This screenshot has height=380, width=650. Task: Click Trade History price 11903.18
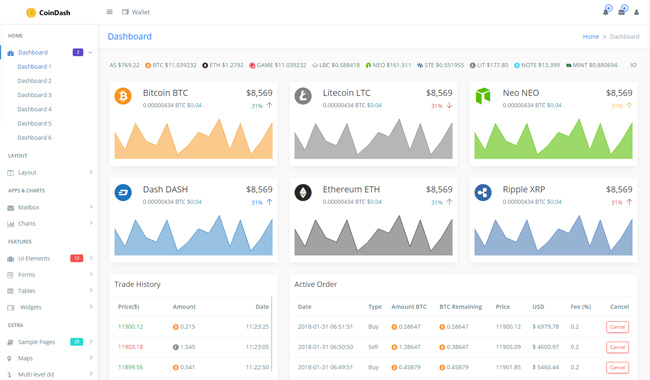[x=130, y=347]
